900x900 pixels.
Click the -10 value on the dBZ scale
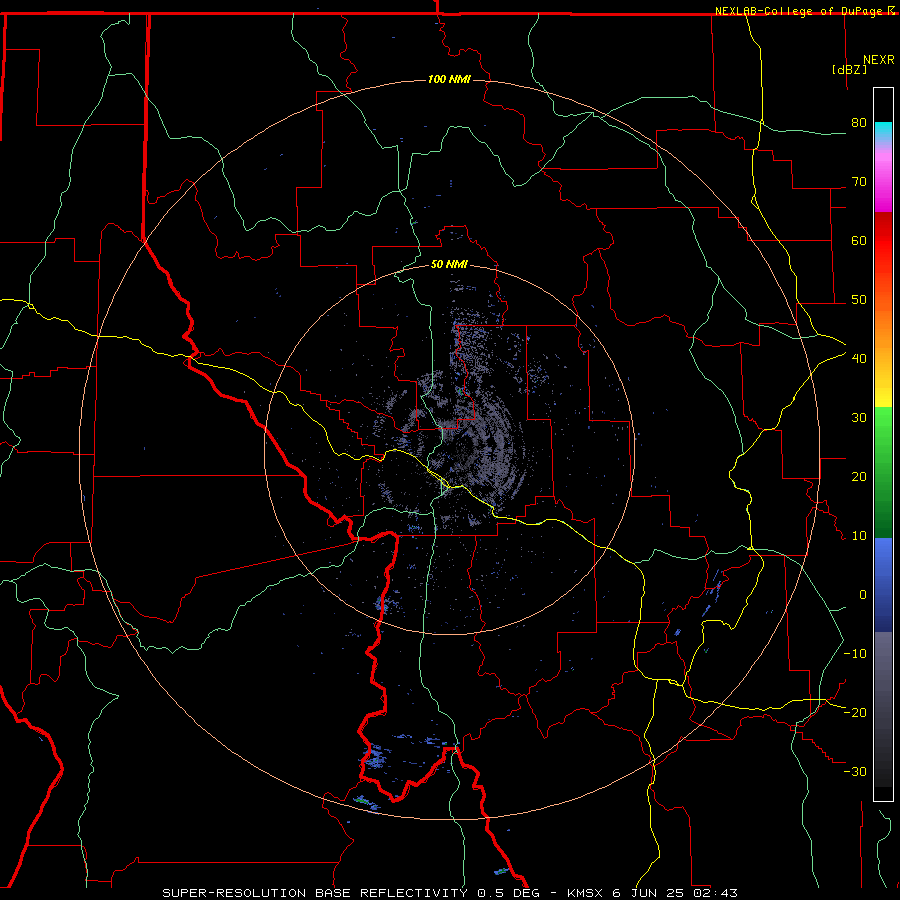click(x=855, y=653)
